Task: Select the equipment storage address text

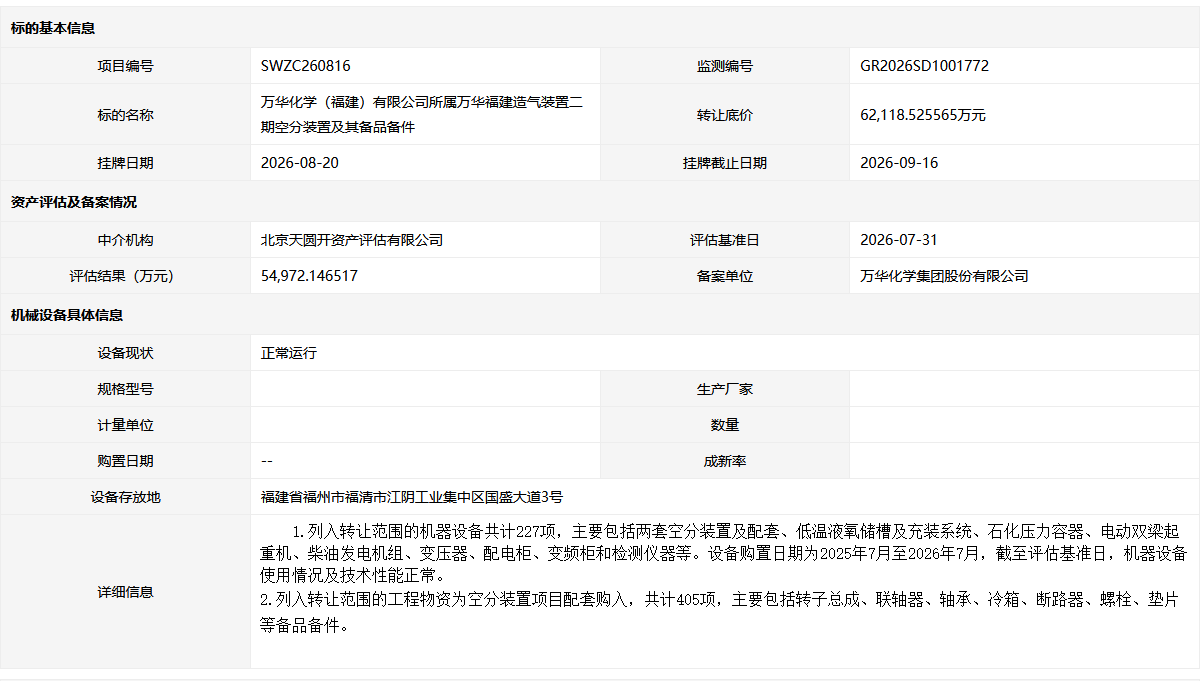Action: (411, 497)
